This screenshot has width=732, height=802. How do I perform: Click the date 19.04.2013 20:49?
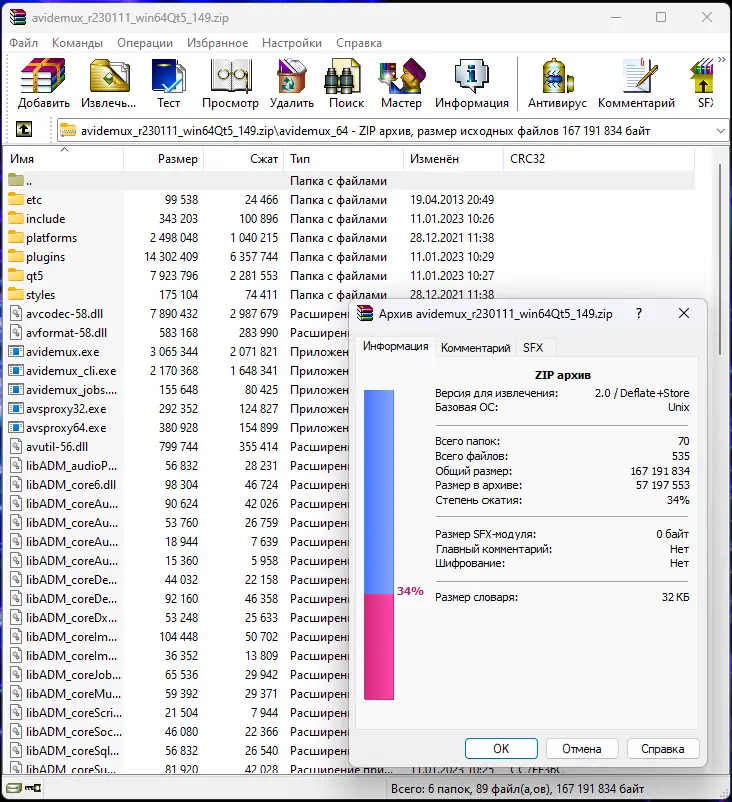tap(452, 199)
